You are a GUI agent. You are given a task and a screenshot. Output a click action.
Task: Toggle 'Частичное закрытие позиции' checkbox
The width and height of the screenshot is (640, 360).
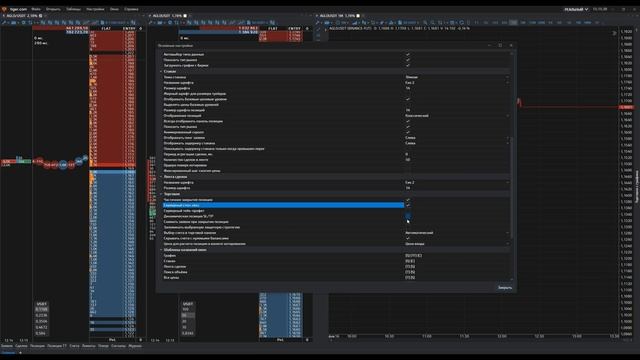click(x=407, y=200)
